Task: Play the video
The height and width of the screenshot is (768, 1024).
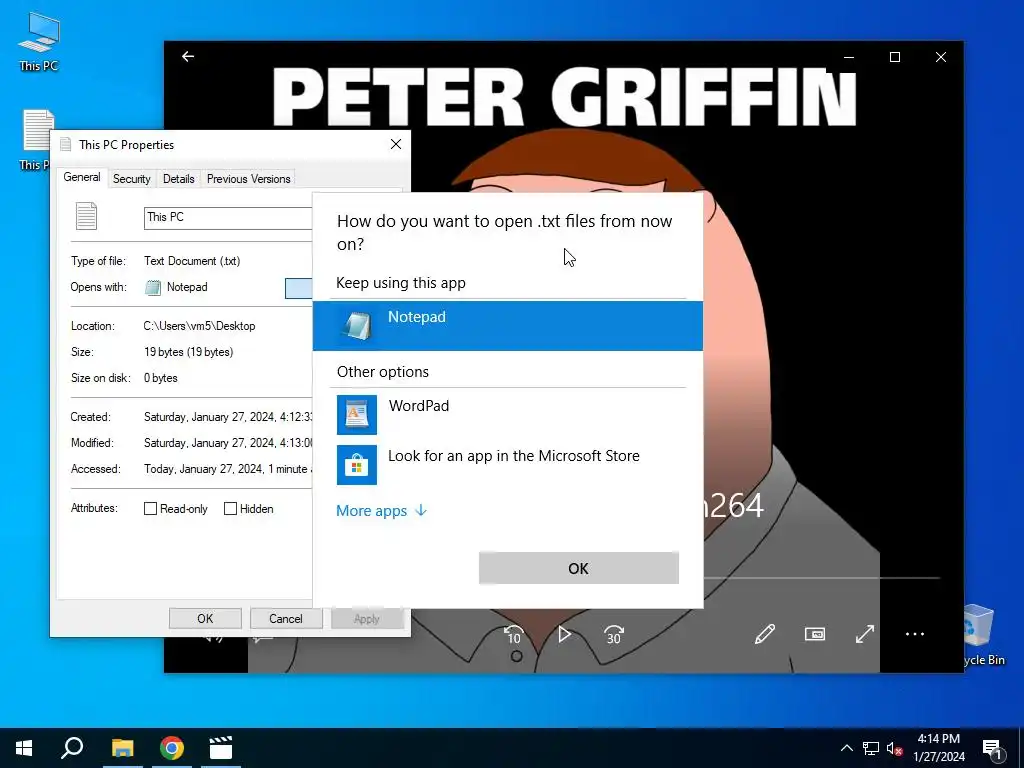Action: pyautogui.click(x=564, y=634)
